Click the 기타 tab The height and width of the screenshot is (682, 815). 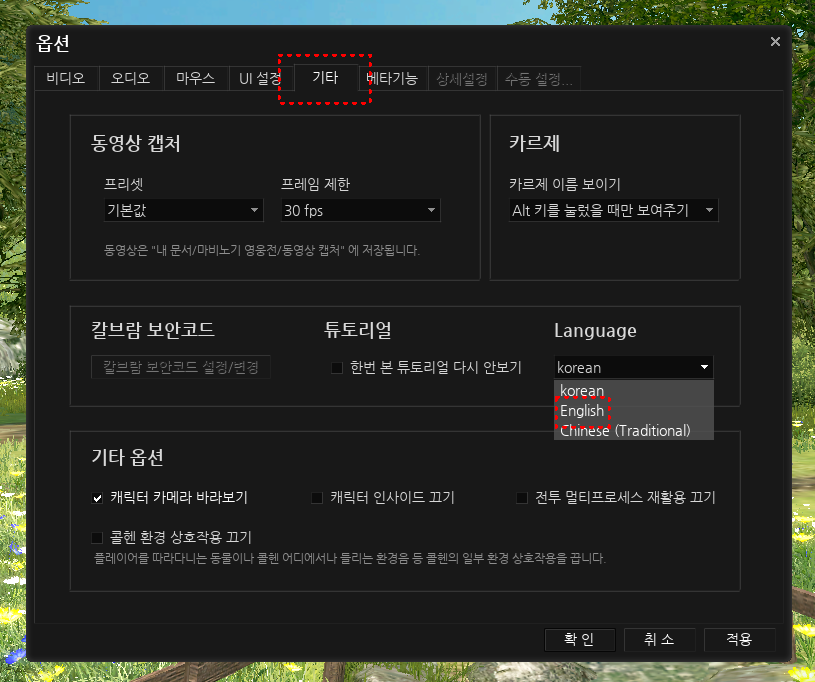325,78
